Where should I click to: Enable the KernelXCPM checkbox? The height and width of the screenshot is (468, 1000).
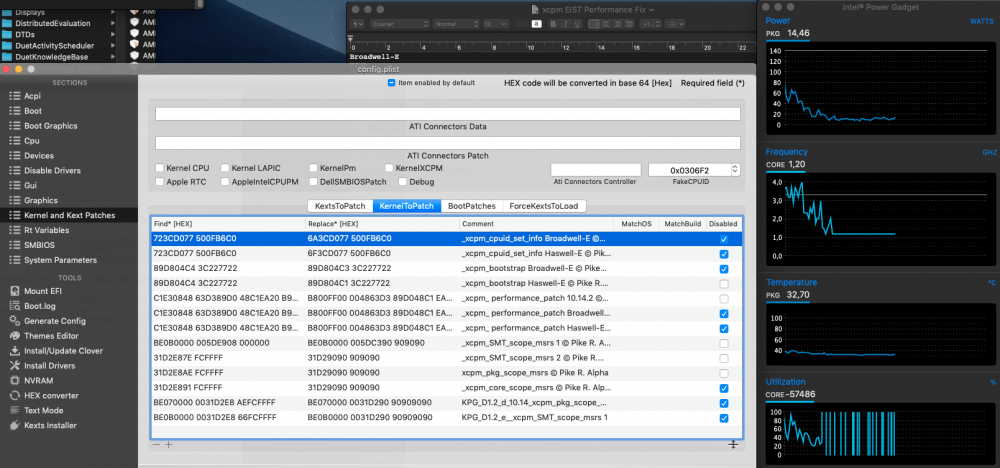click(x=389, y=168)
